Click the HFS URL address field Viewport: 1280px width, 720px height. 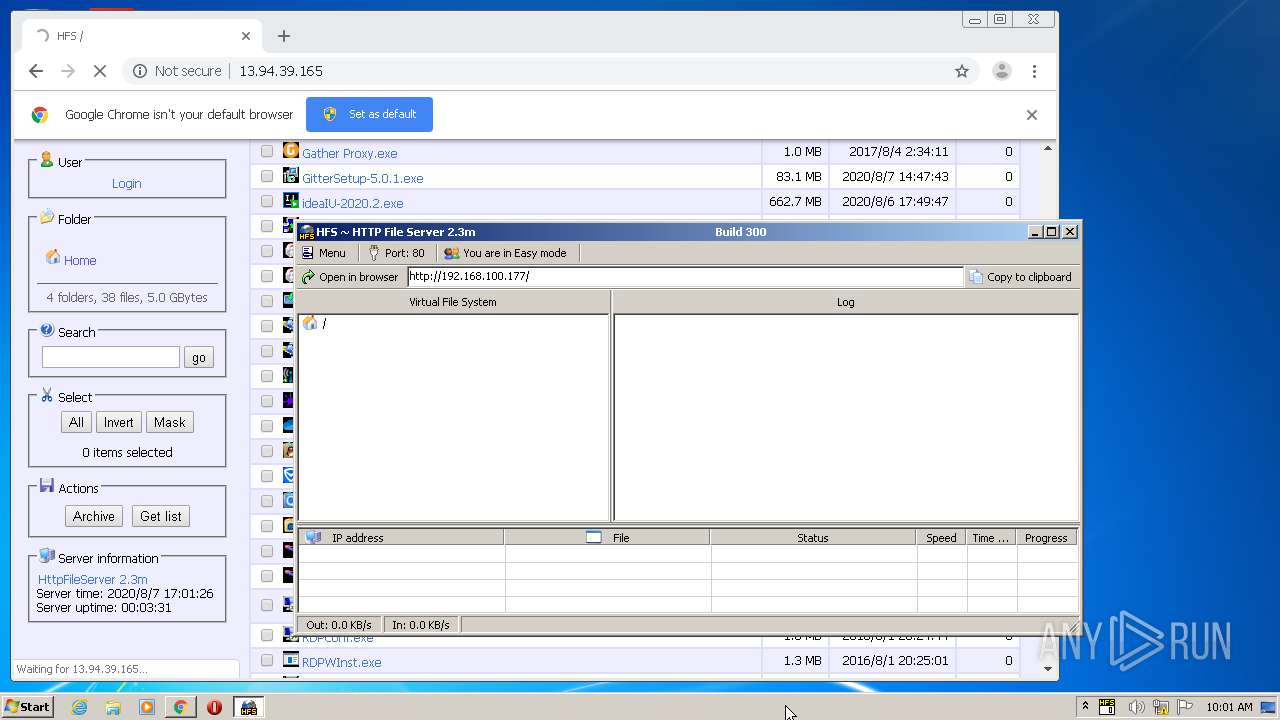[x=685, y=277]
